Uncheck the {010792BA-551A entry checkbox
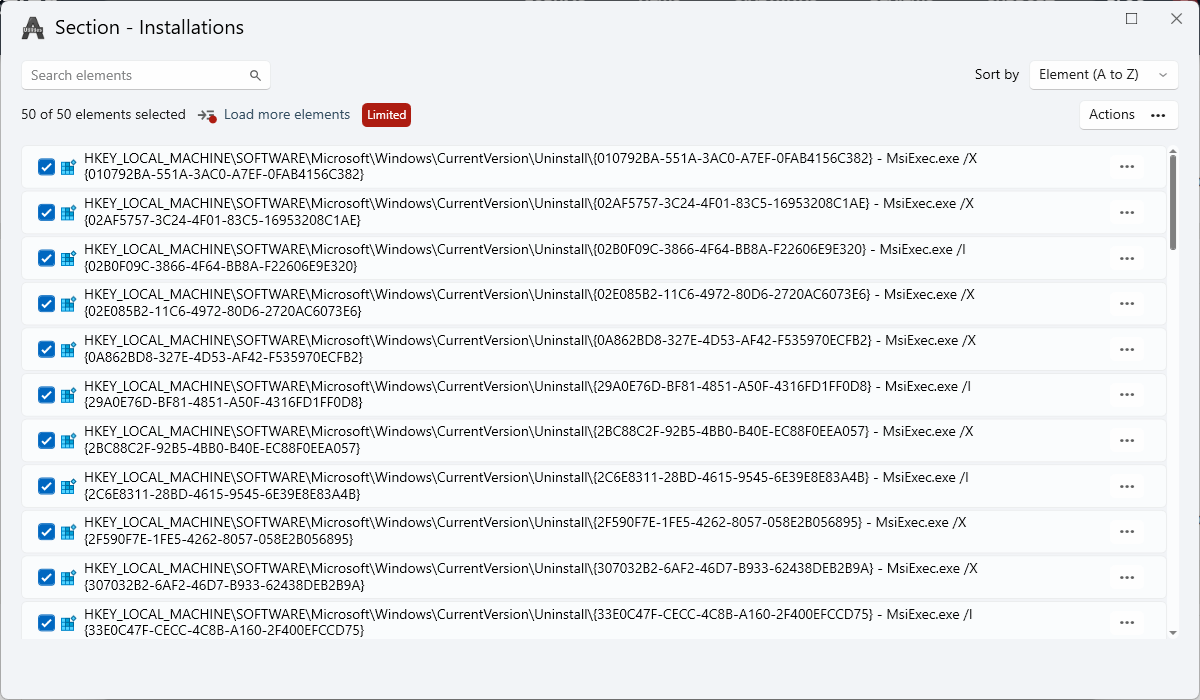This screenshot has height=700, width=1200. [46, 167]
